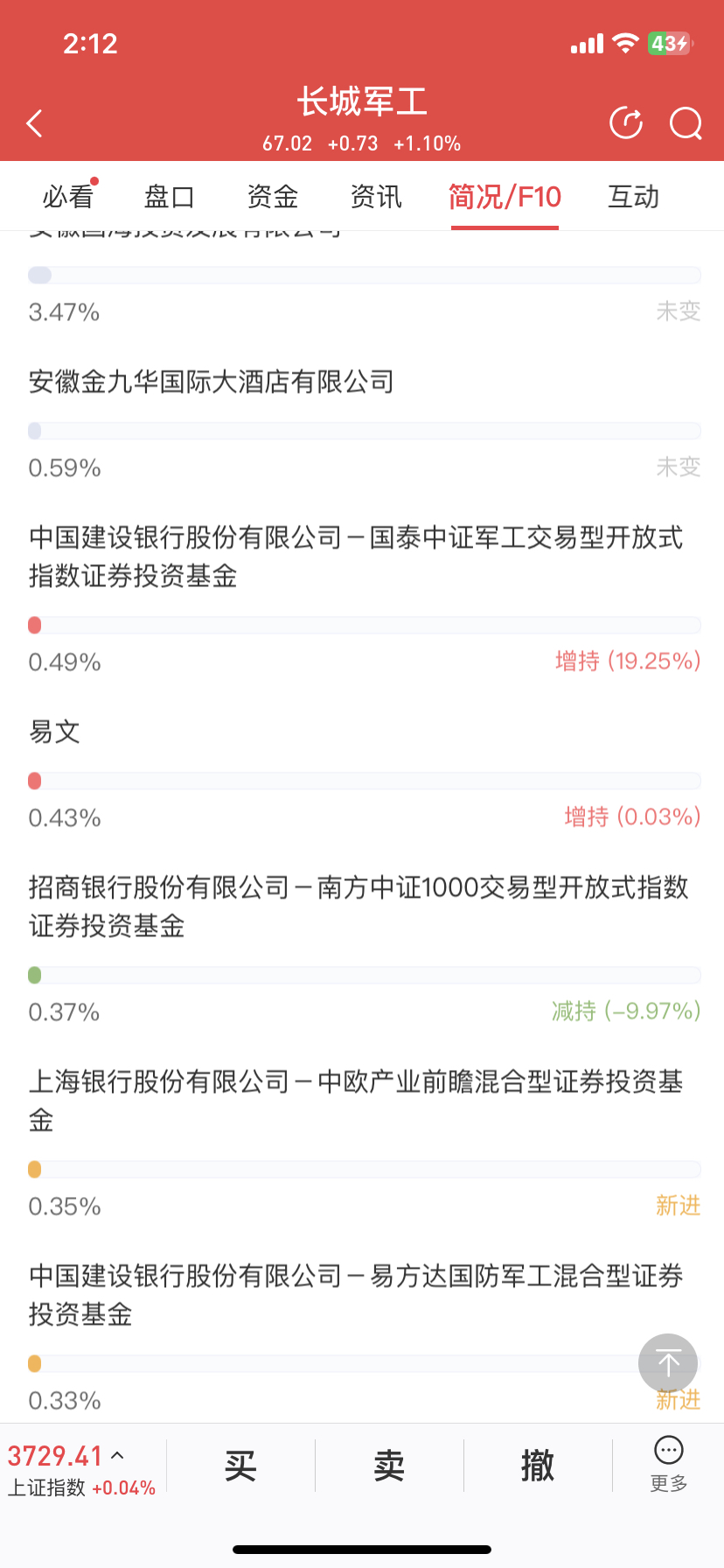Switch to the 盘口 tab
The width and height of the screenshot is (724, 1568).
[170, 197]
